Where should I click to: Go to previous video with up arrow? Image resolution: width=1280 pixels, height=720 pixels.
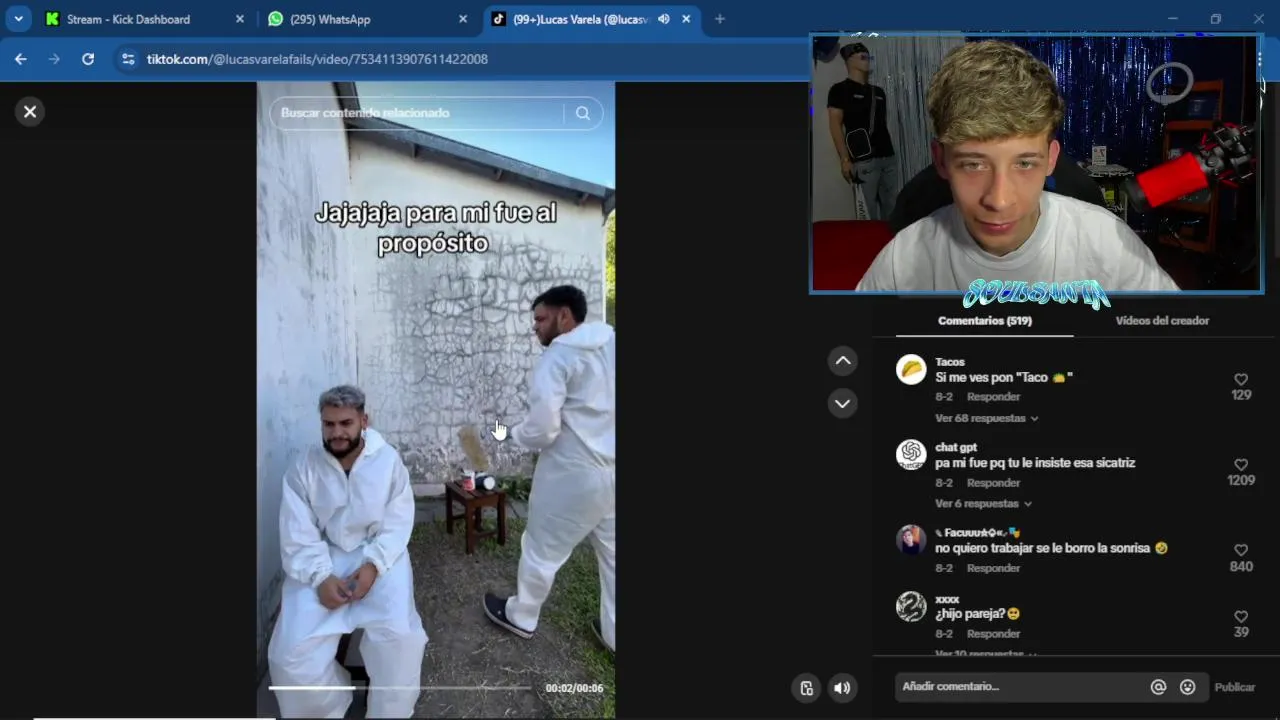click(x=843, y=361)
